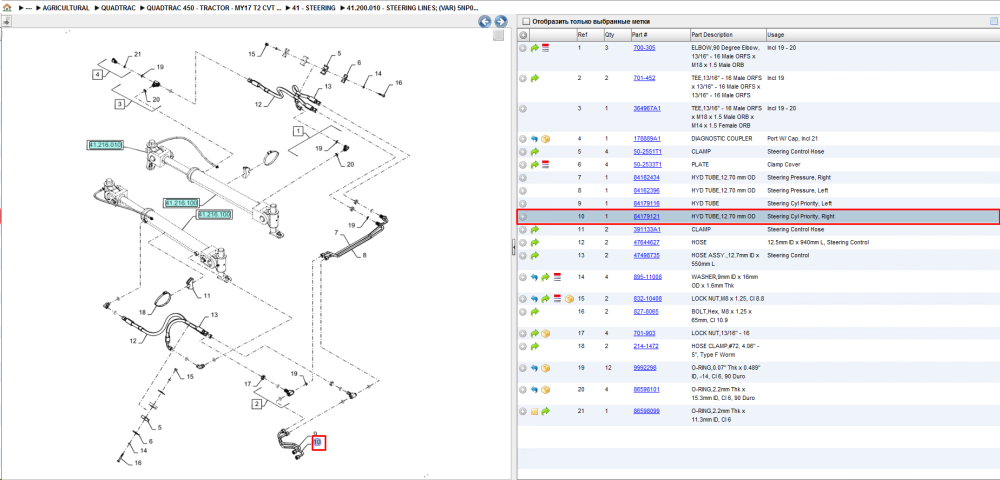The width and height of the screenshot is (1000, 480).
Task: Select 'Steering Cyl Priority, Left' usage text
Action: pyautogui.click(x=801, y=203)
